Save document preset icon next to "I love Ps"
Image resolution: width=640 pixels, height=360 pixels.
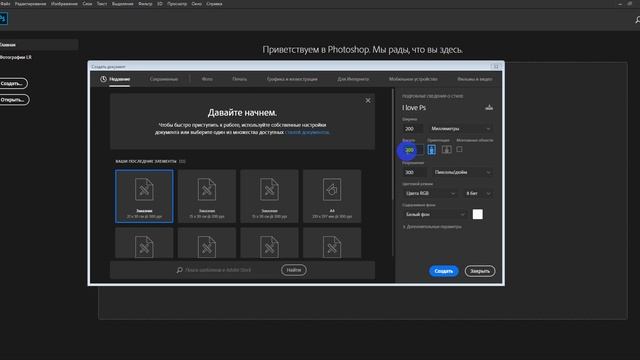[489, 108]
